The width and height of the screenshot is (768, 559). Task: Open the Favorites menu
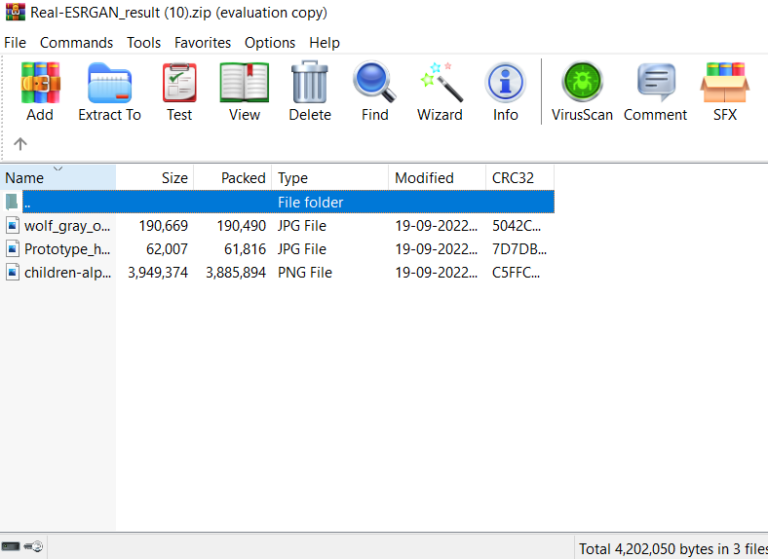click(202, 43)
